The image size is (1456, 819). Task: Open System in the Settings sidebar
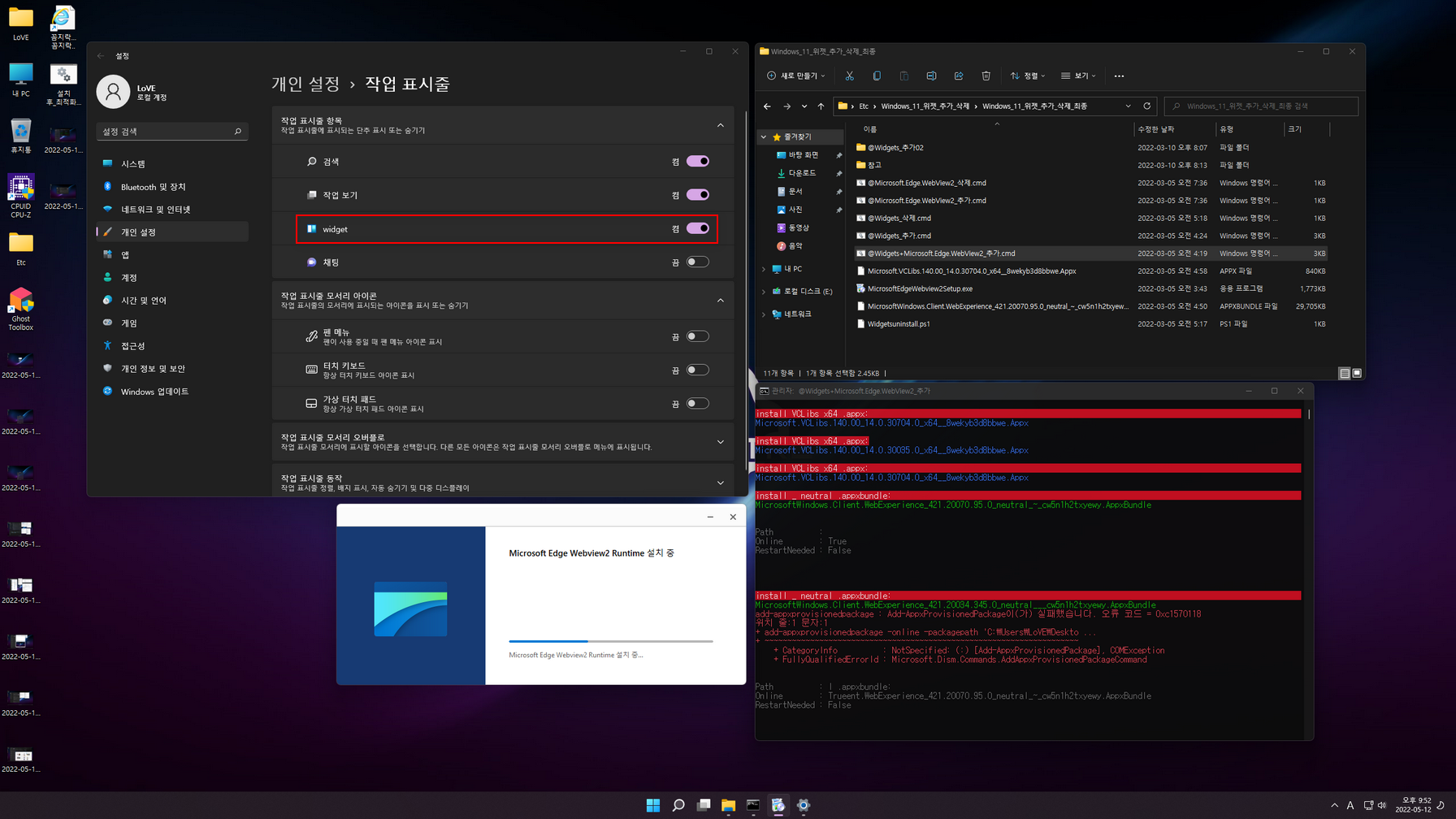(172, 164)
